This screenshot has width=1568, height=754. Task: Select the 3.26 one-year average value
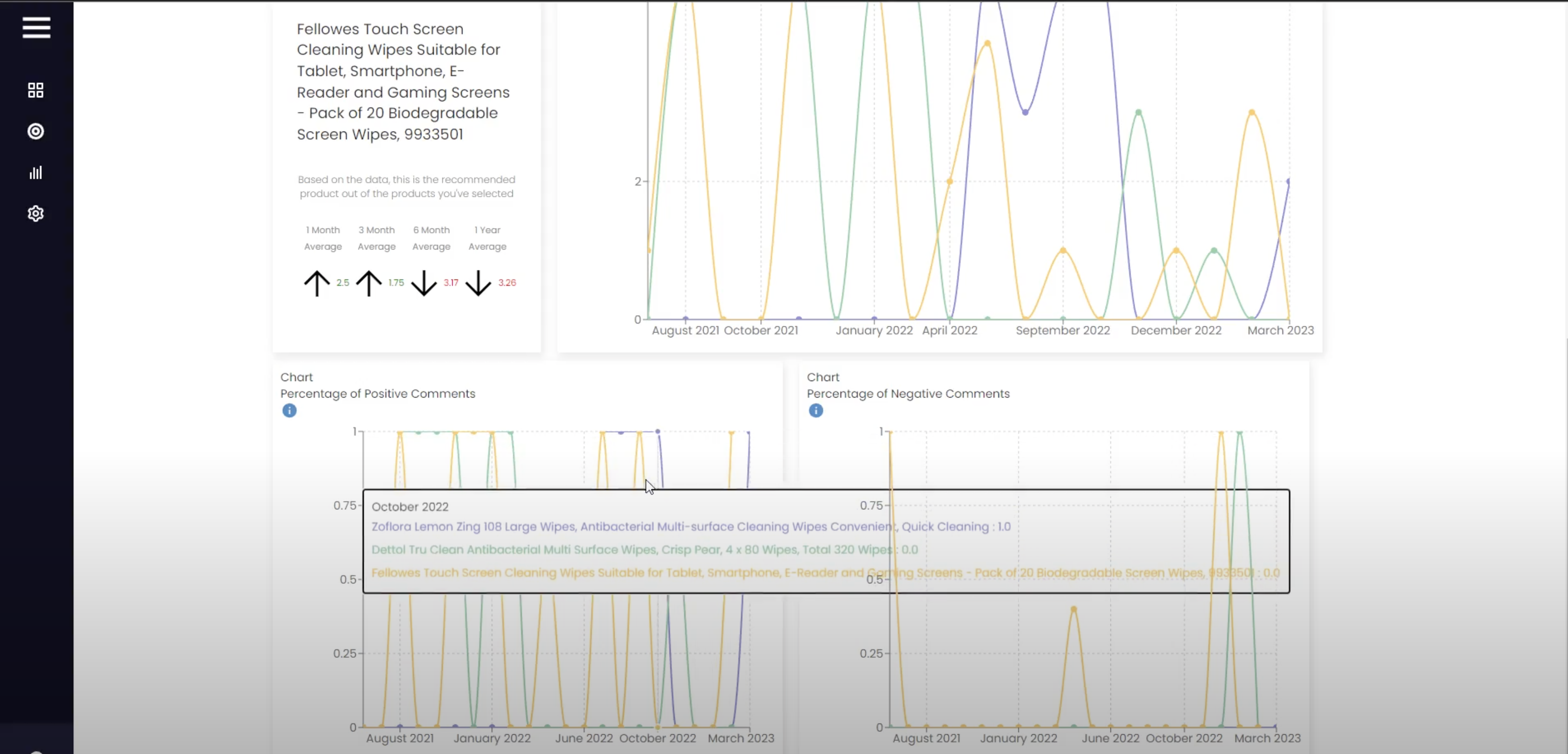click(507, 282)
